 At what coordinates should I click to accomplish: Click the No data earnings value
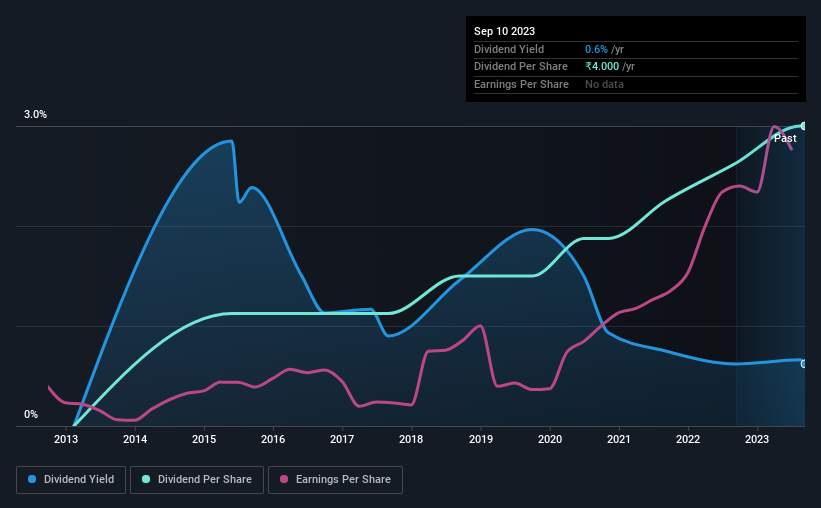604,84
